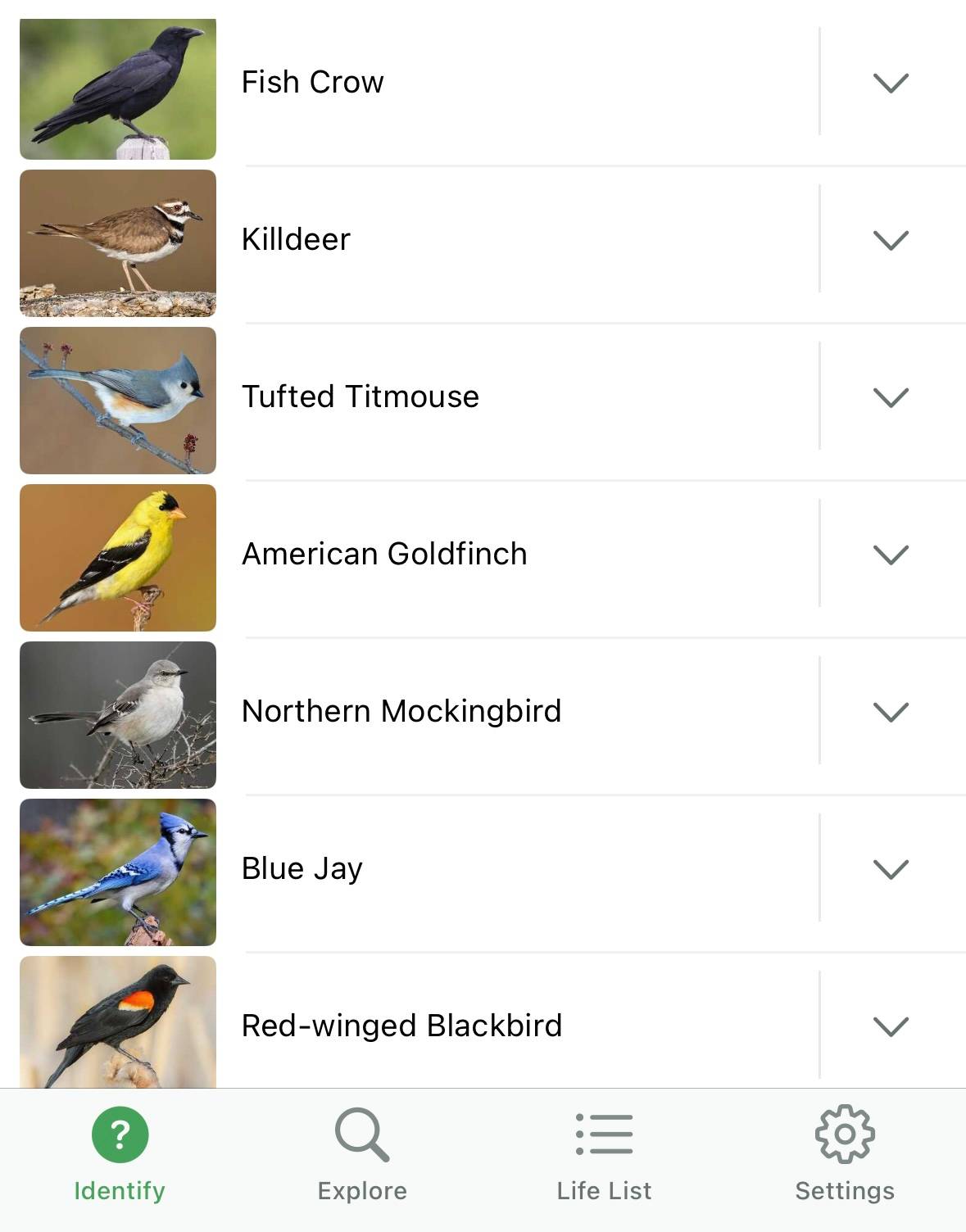
Task: Select the American Goldfinch name
Action: 384,554
